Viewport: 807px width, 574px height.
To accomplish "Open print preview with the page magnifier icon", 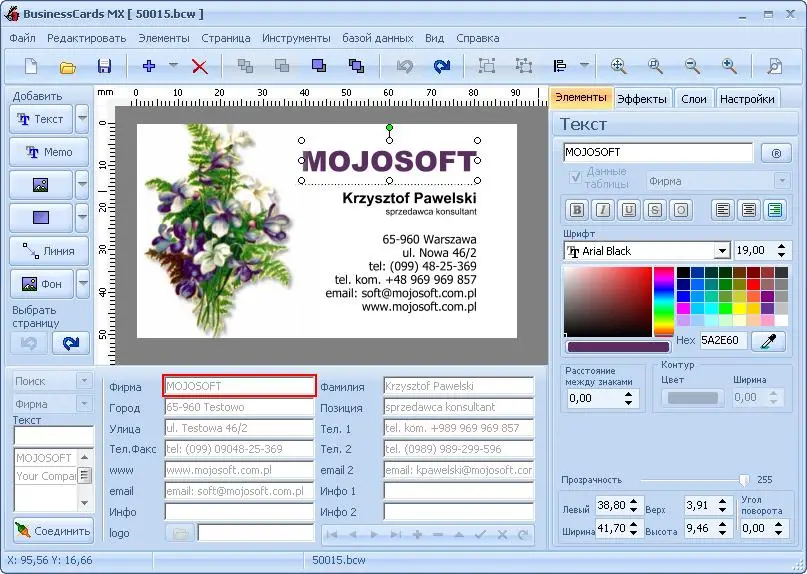I will point(775,66).
